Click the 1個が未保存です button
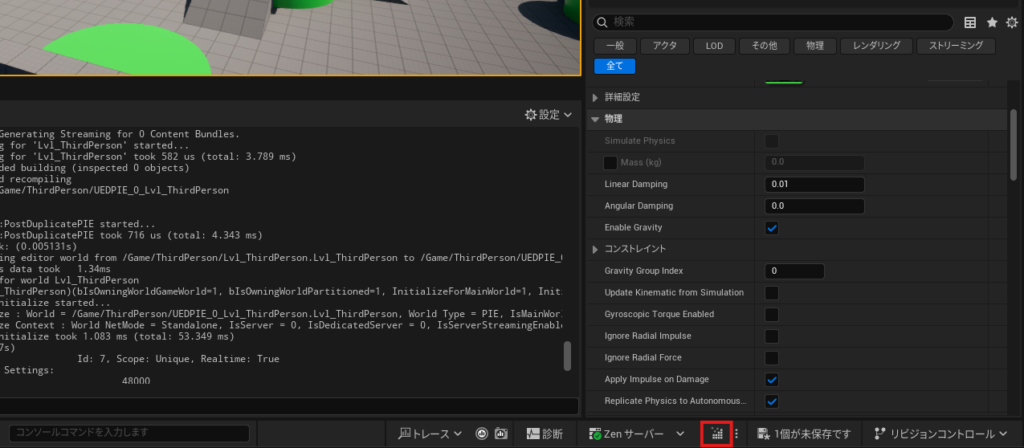1024x448 pixels. tap(804, 434)
